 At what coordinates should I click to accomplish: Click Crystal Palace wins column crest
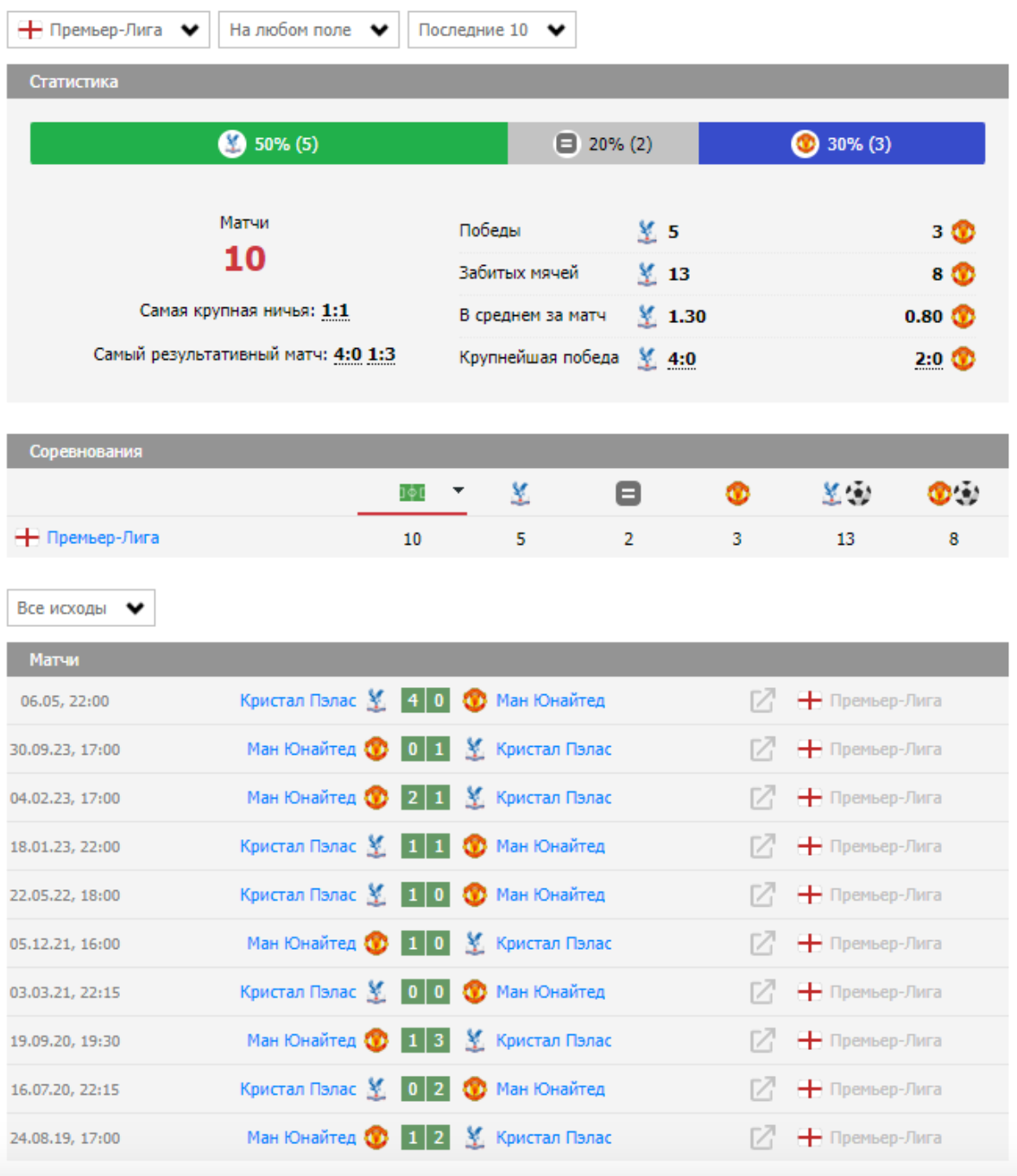point(520,493)
